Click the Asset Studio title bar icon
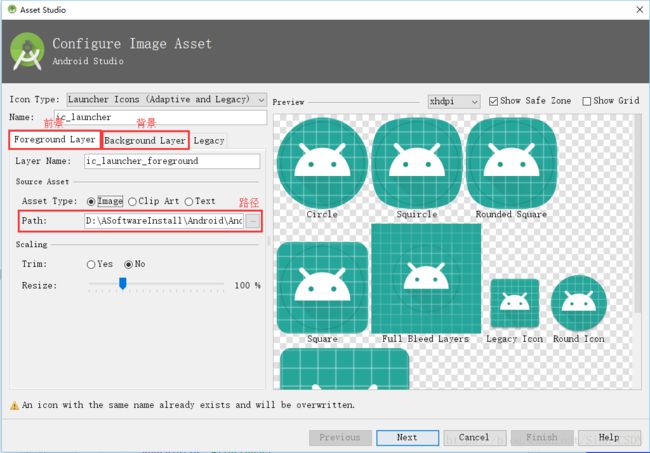The height and width of the screenshot is (453, 650). (12, 9)
